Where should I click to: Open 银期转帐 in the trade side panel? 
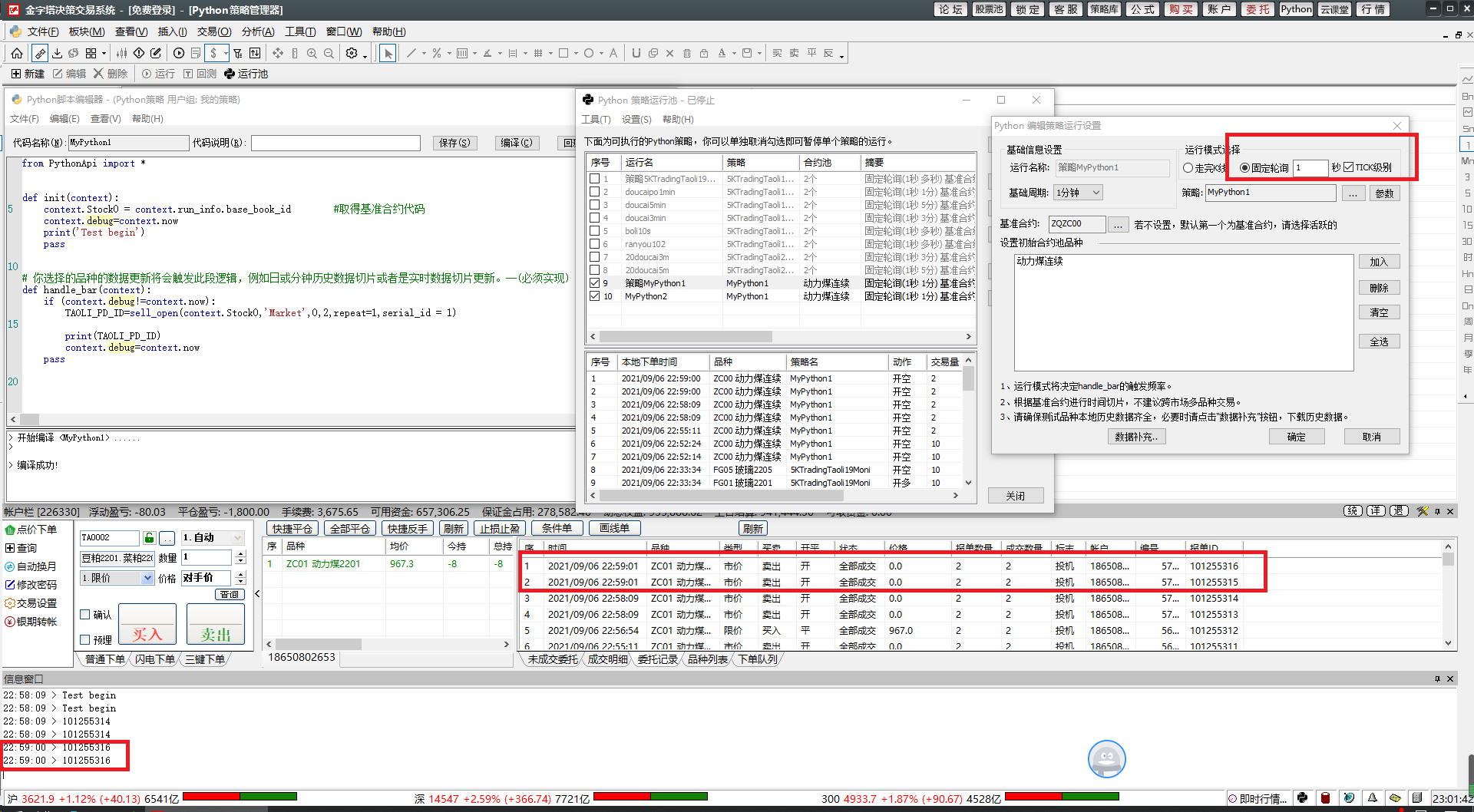(31, 622)
